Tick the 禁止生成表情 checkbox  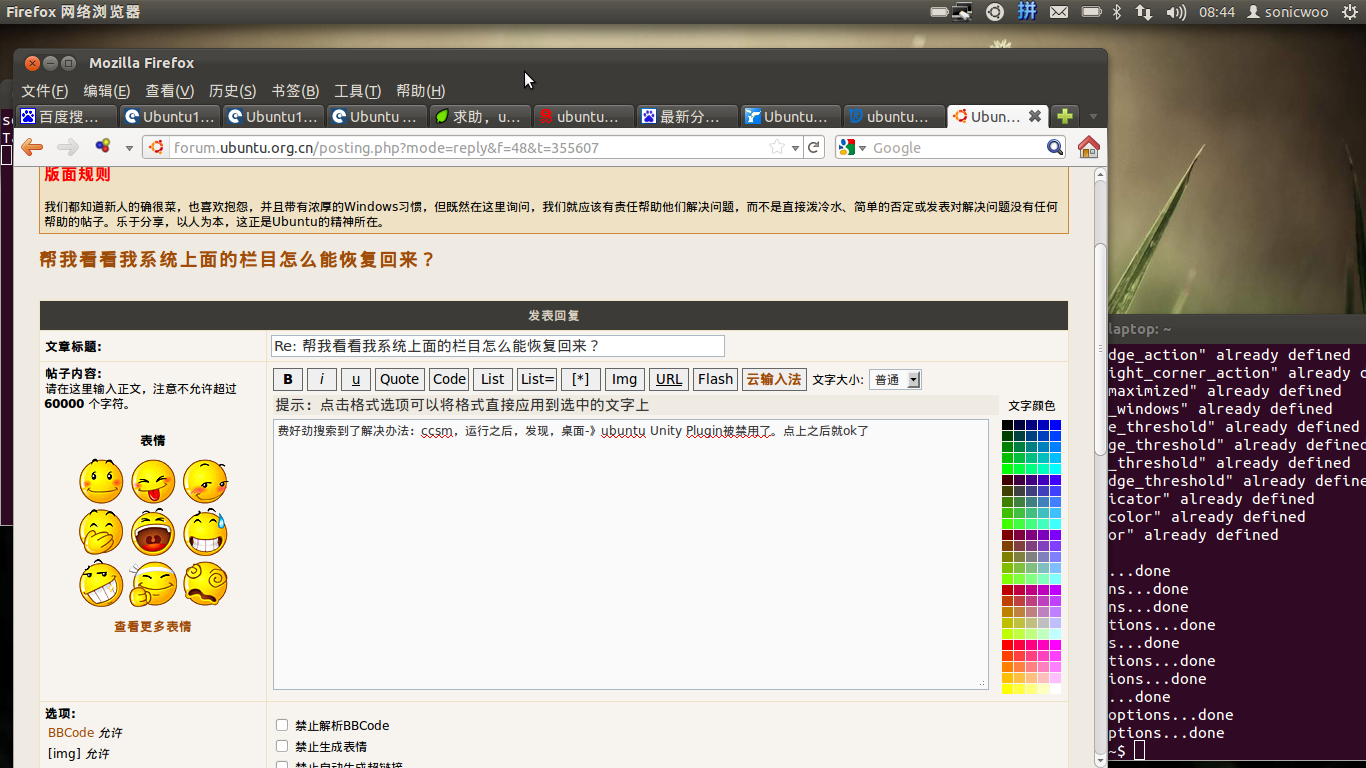(282, 746)
